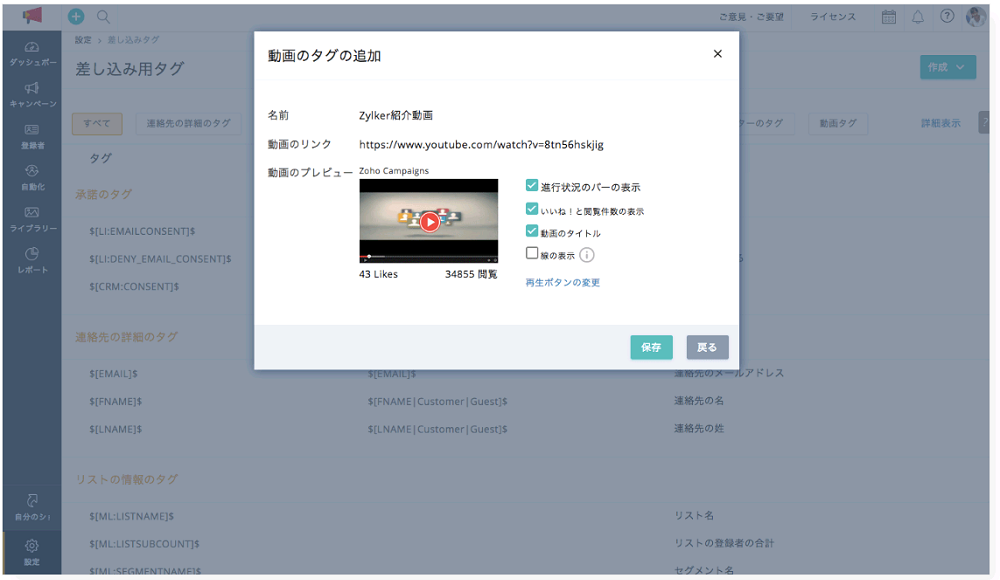Select the 動画タグ tab
This screenshot has height=580, width=1000.
(x=838, y=123)
